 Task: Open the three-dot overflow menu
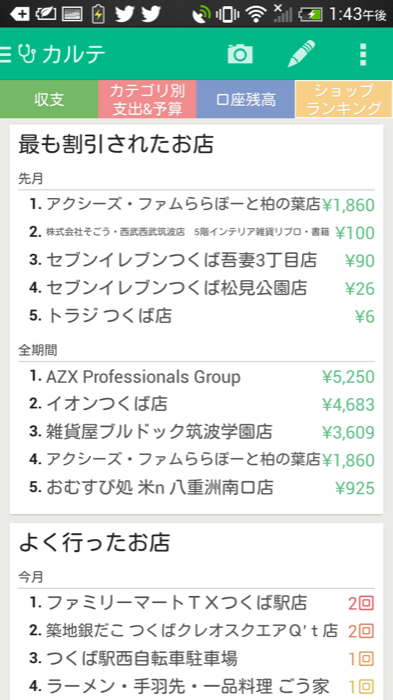(x=363, y=54)
